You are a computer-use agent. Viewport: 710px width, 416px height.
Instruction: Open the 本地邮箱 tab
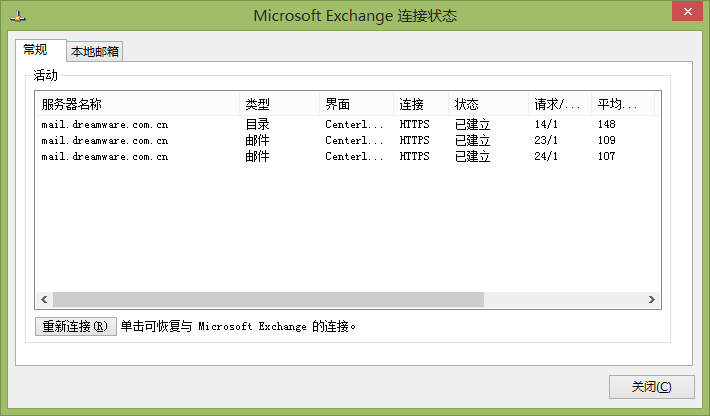pyautogui.click(x=95, y=51)
